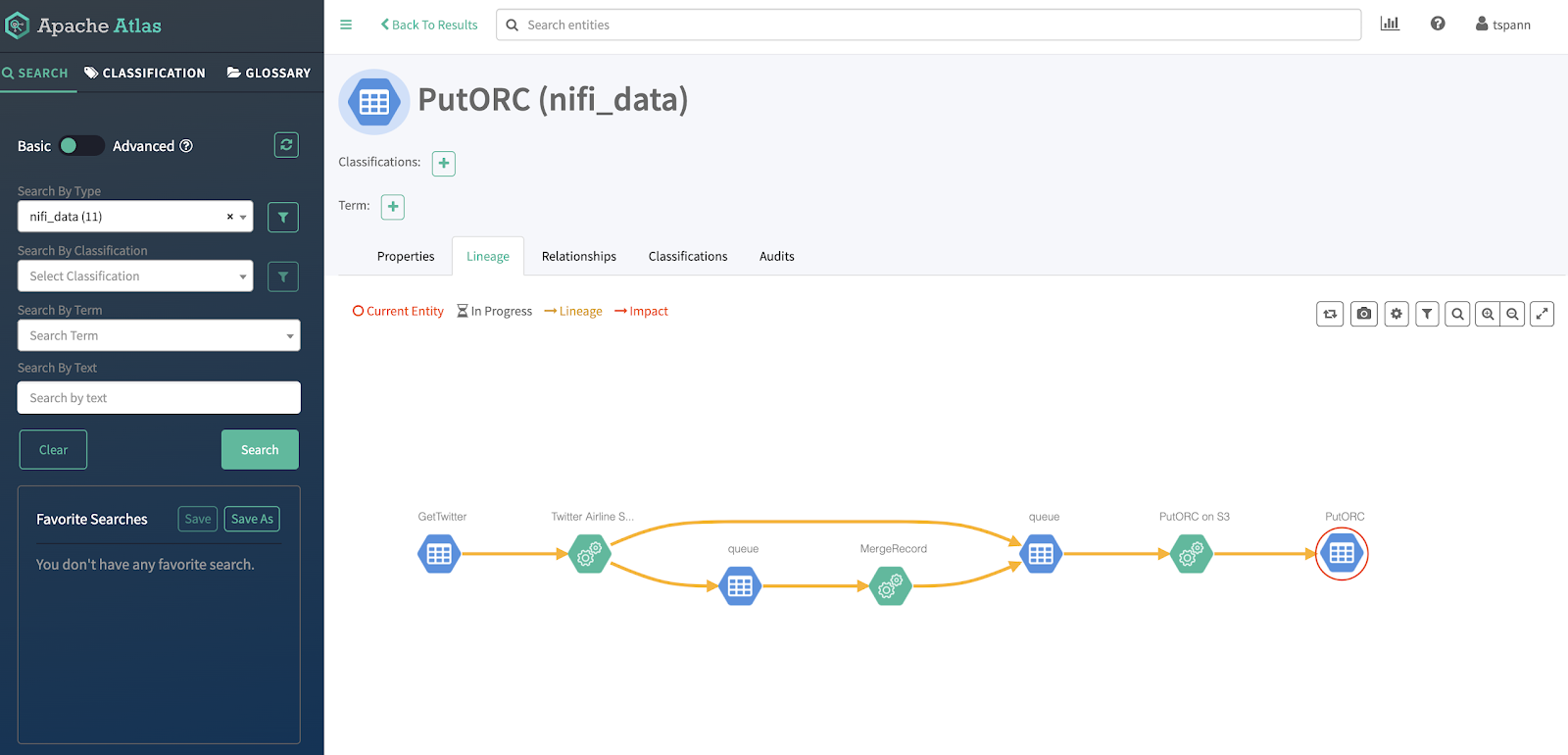Click the PutORC (nifi_data) title
Screen dimensions: 1568x755
click(x=553, y=99)
